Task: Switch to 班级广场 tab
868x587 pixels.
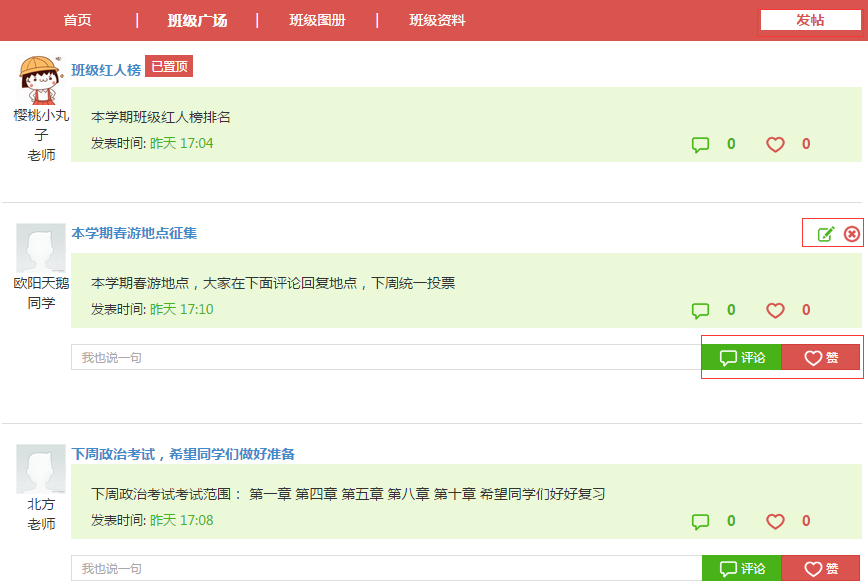Action: (x=197, y=20)
